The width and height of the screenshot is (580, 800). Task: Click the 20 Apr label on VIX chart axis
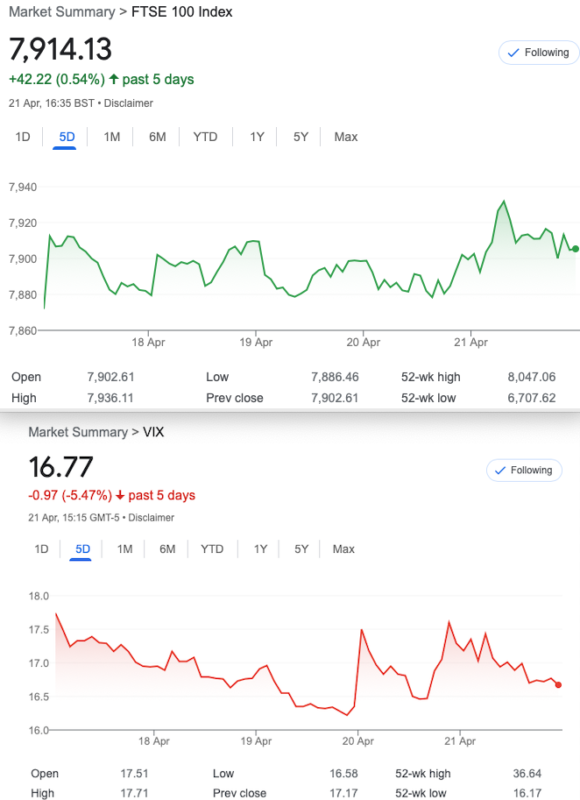[358, 741]
